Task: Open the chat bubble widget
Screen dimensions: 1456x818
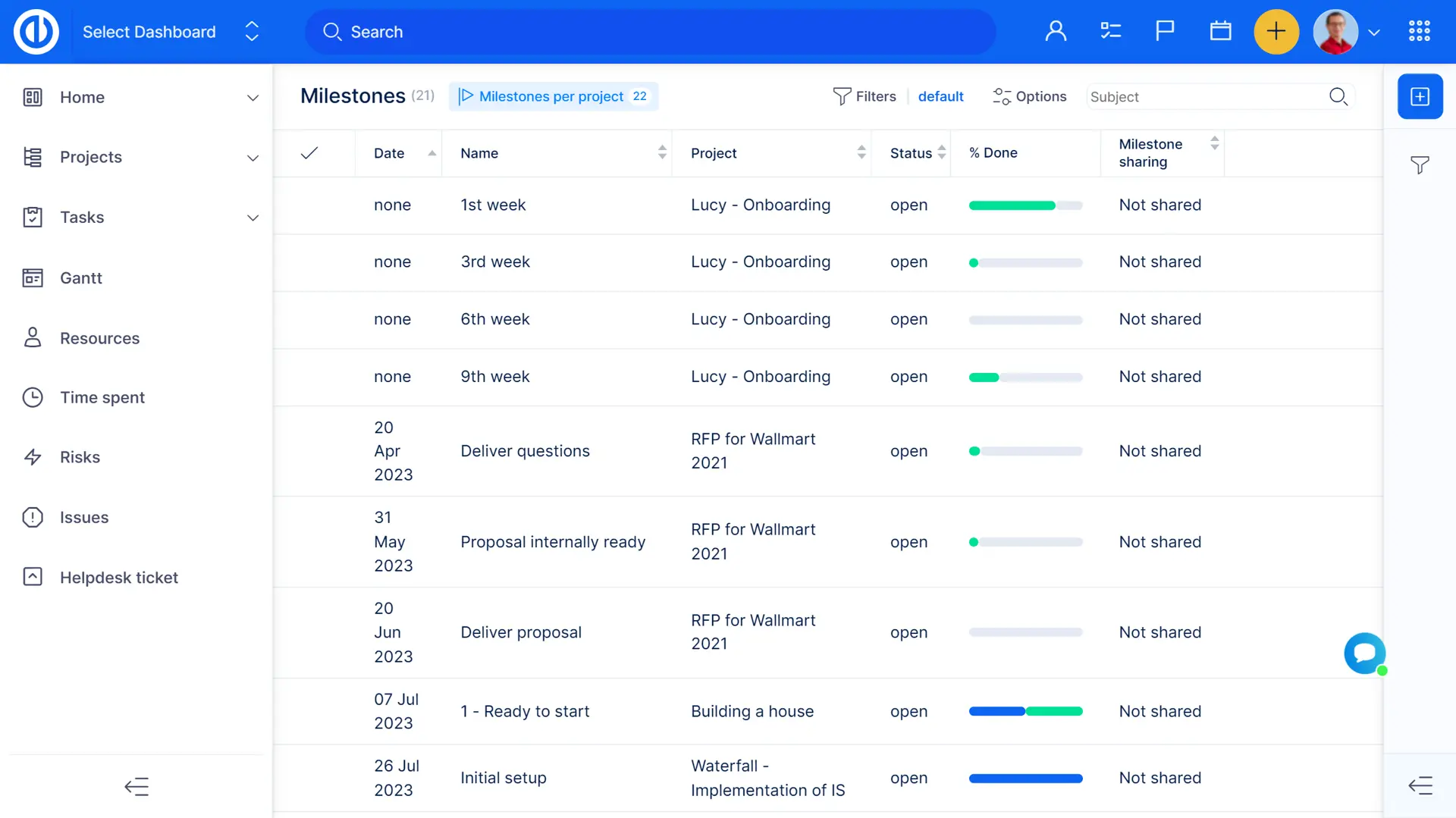Action: click(x=1364, y=653)
